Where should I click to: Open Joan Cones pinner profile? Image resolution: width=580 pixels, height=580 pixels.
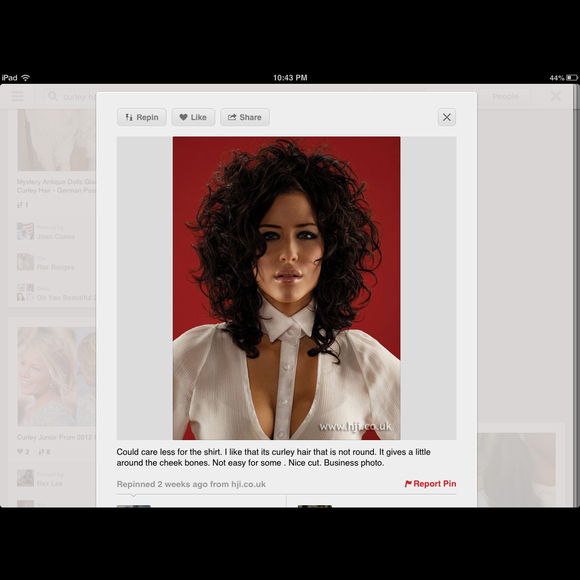(x=56, y=236)
